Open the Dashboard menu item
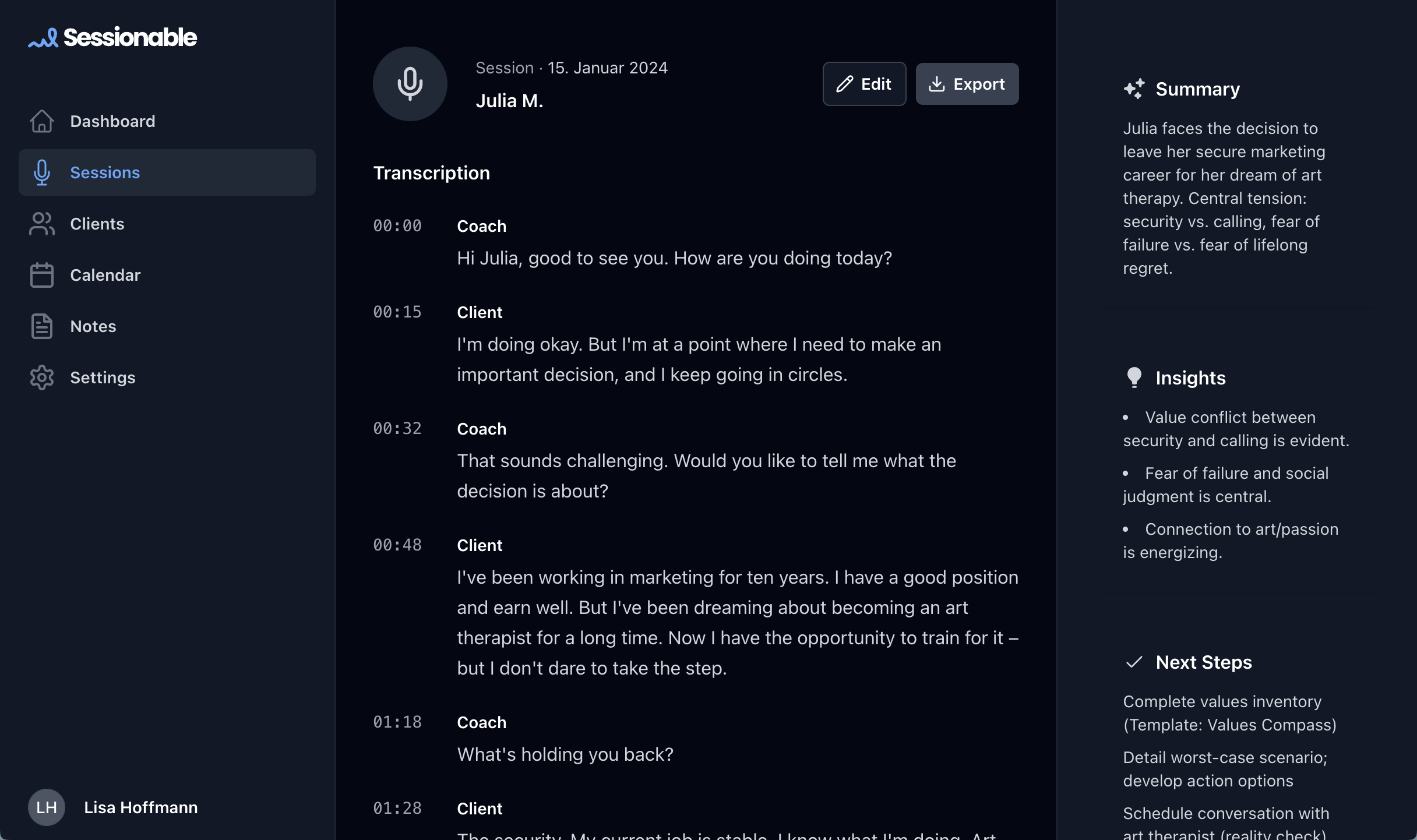The image size is (1417, 840). pos(112,121)
